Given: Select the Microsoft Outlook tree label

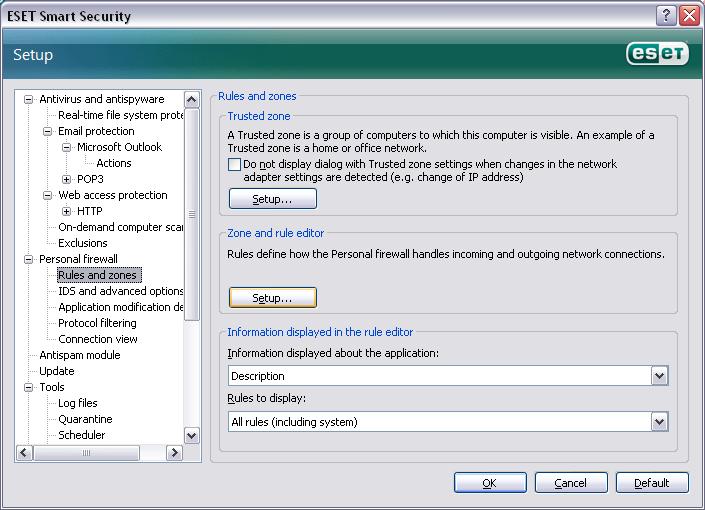Looking at the screenshot, I should point(119,147).
